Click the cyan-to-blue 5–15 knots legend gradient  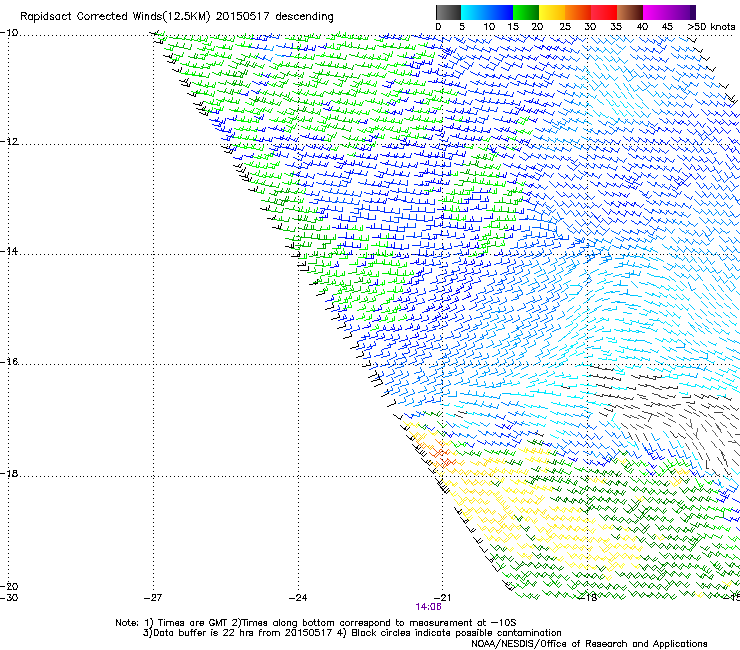(x=487, y=12)
